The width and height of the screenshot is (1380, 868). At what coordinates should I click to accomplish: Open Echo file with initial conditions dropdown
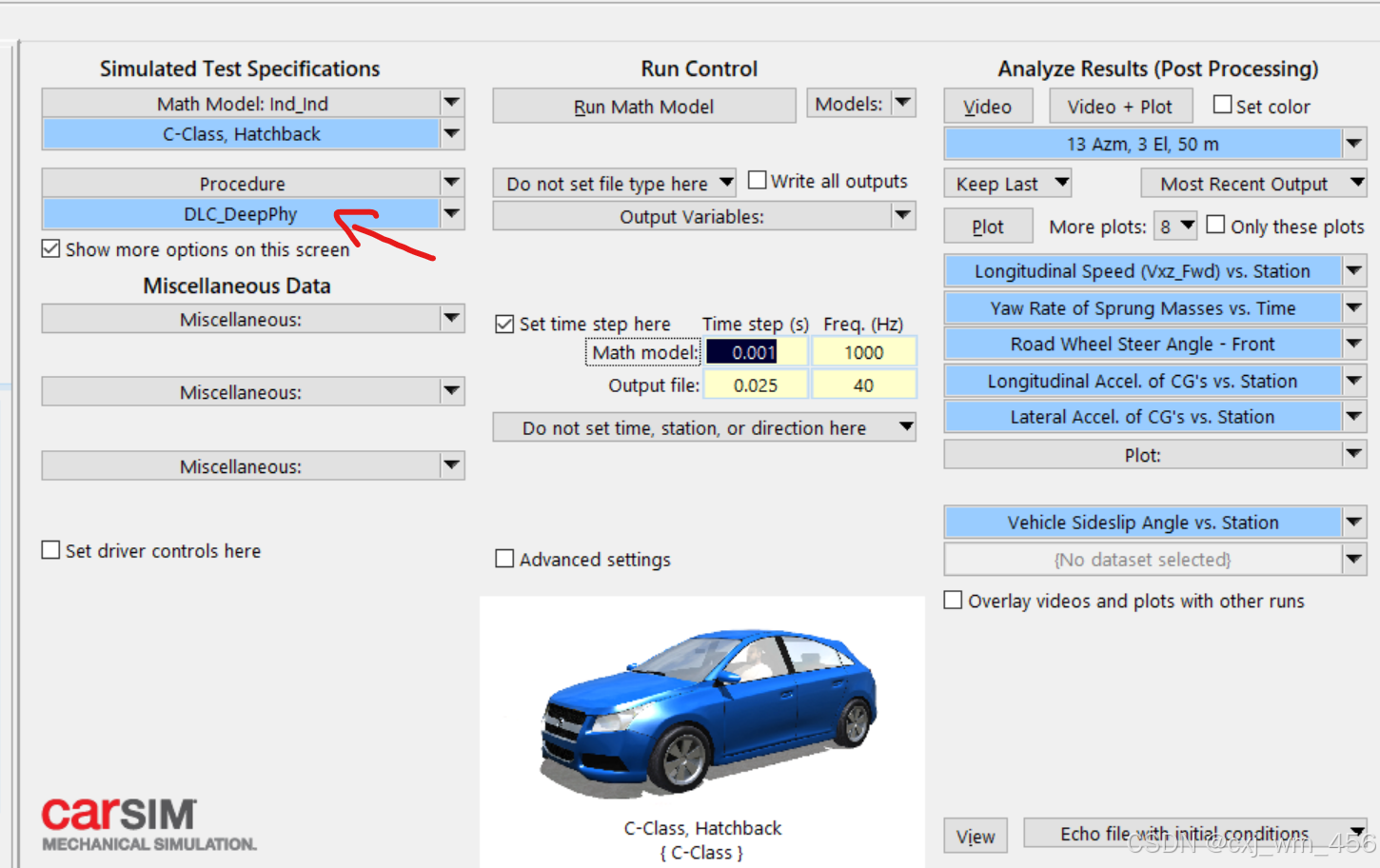click(x=1195, y=833)
